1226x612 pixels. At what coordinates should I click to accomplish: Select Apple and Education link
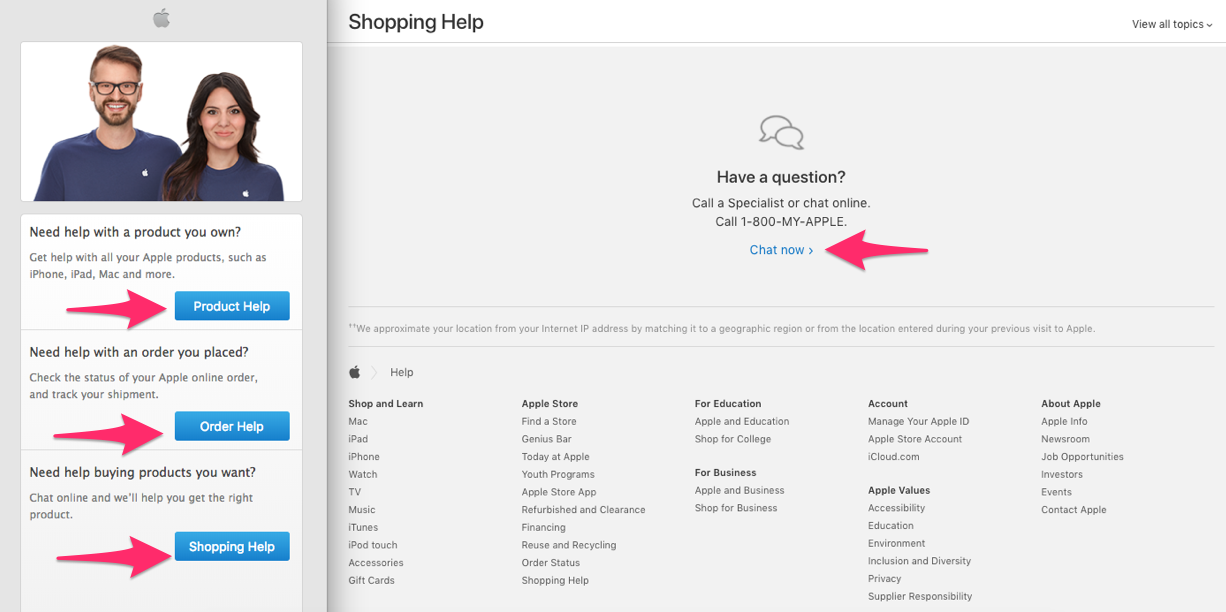click(742, 421)
